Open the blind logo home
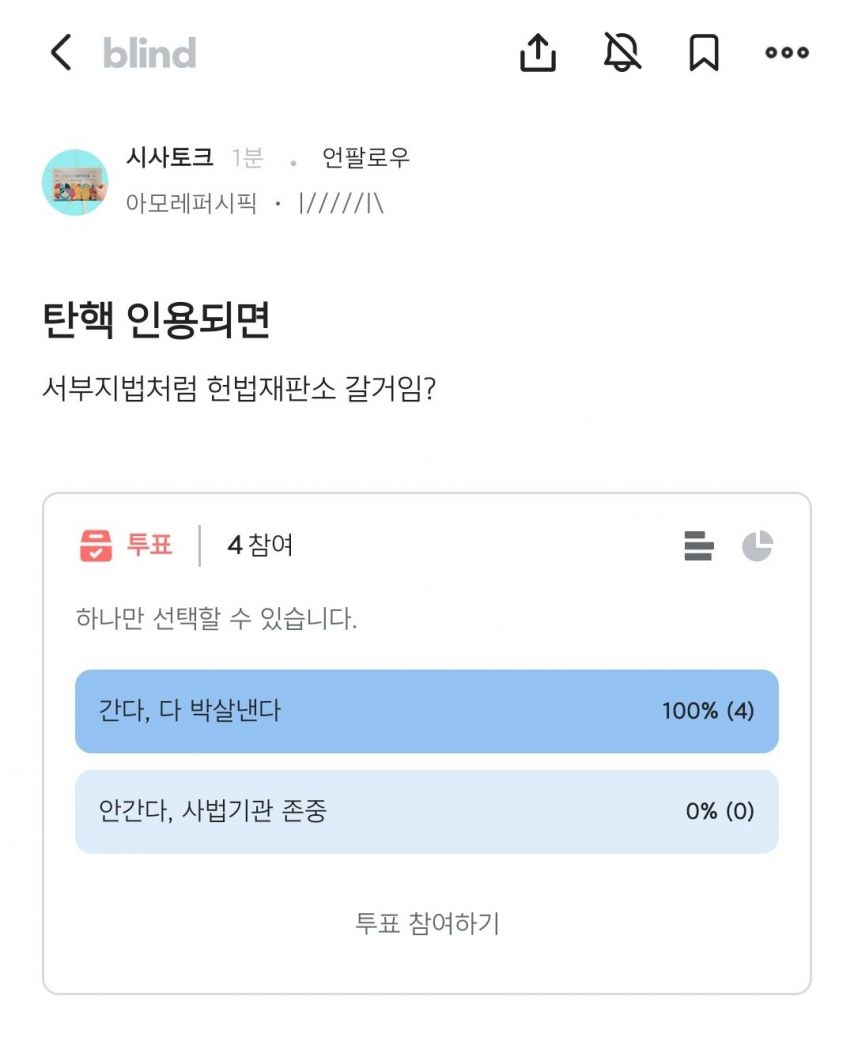854x1049 pixels. pyautogui.click(x=149, y=53)
